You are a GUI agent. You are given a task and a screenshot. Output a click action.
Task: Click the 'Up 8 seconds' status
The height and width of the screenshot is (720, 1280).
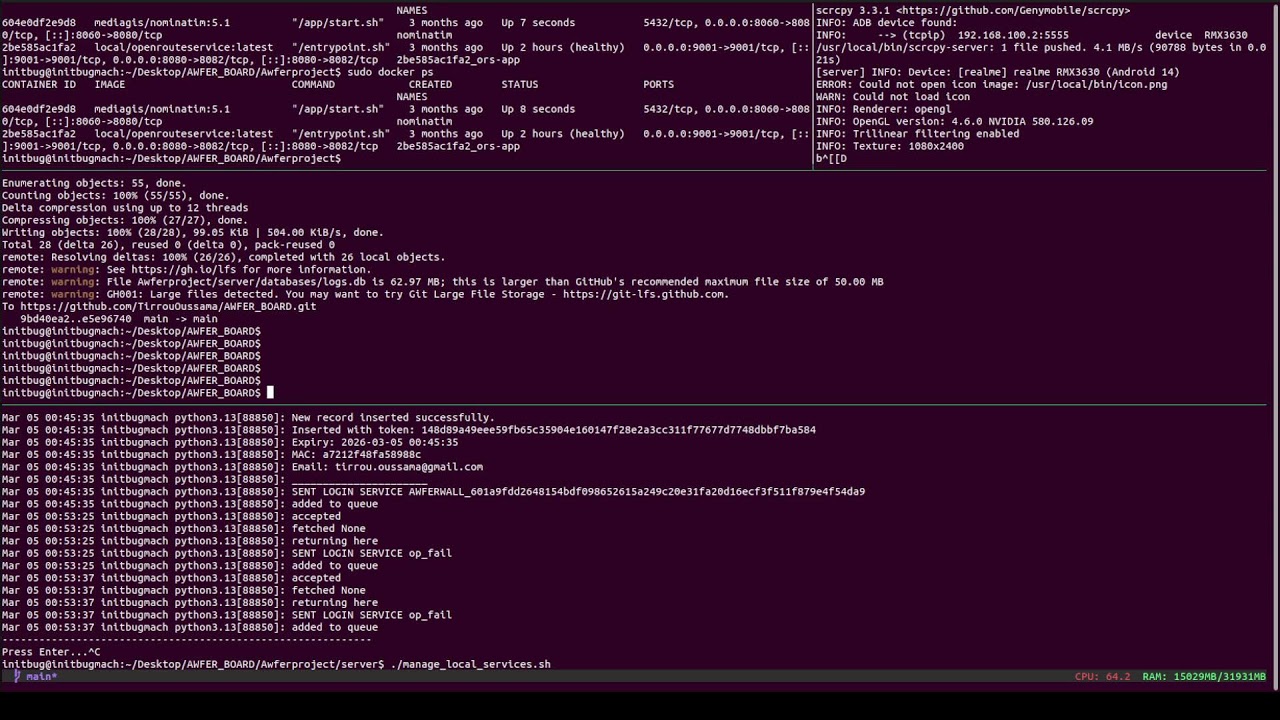click(x=538, y=109)
